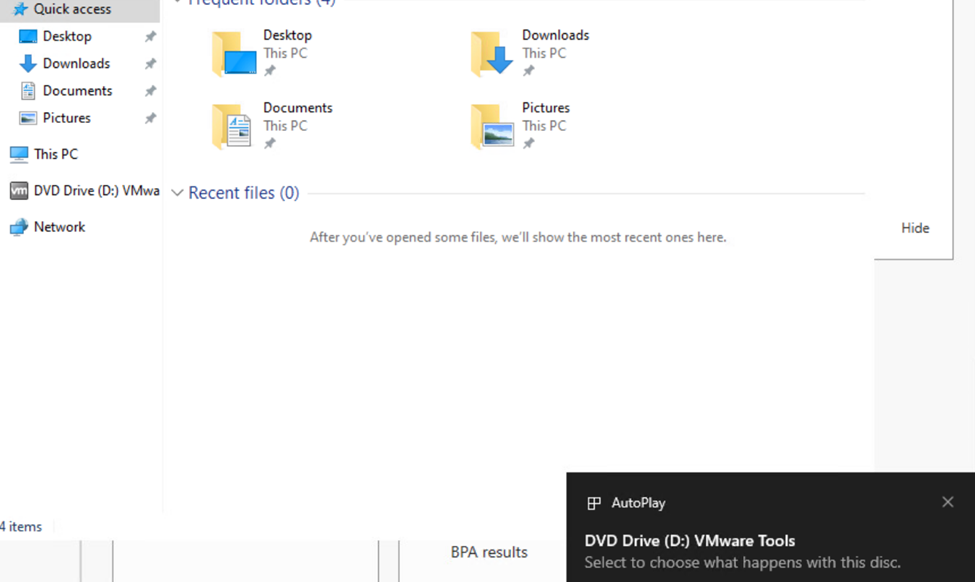This screenshot has width=975, height=582.
Task: Select the Documents folder in Frequent folders
Action: click(x=234, y=127)
